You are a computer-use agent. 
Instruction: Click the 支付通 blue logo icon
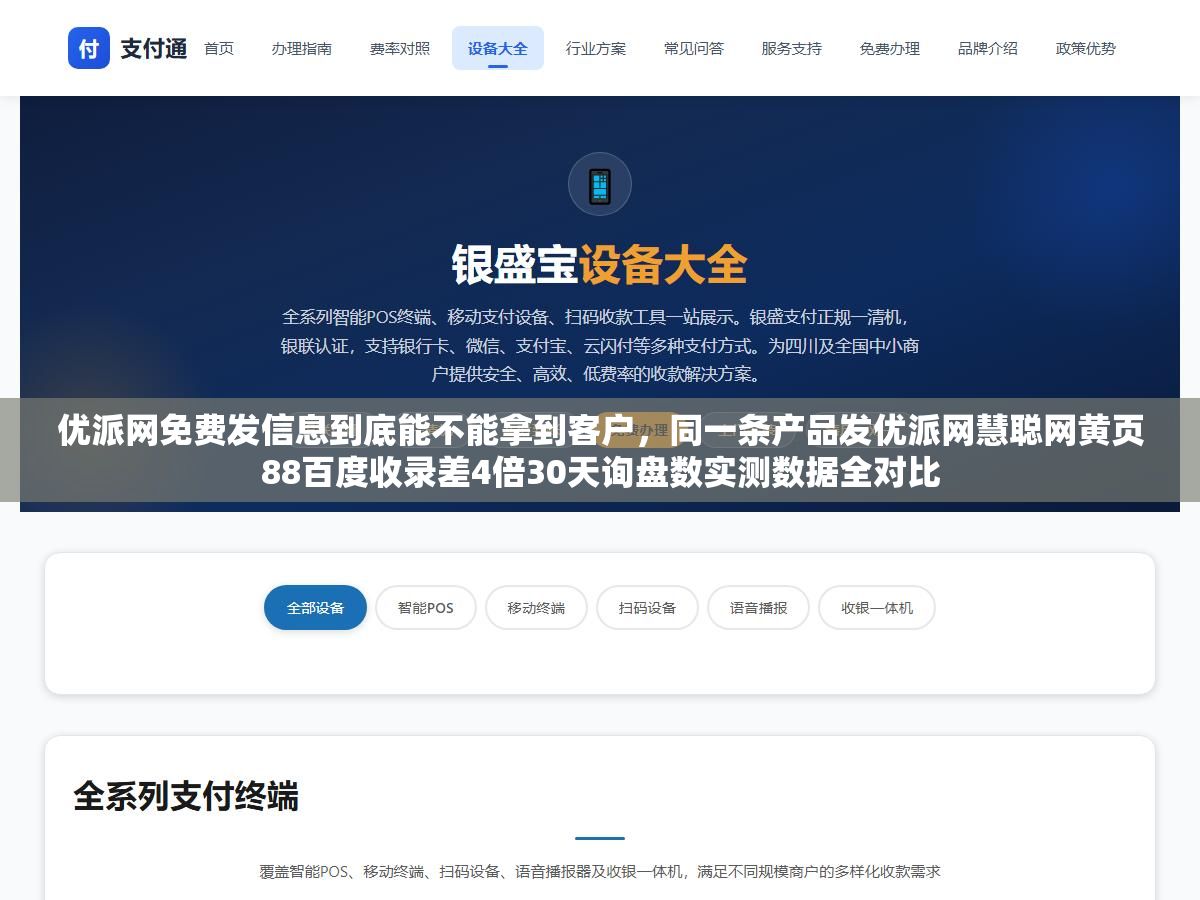coord(89,48)
